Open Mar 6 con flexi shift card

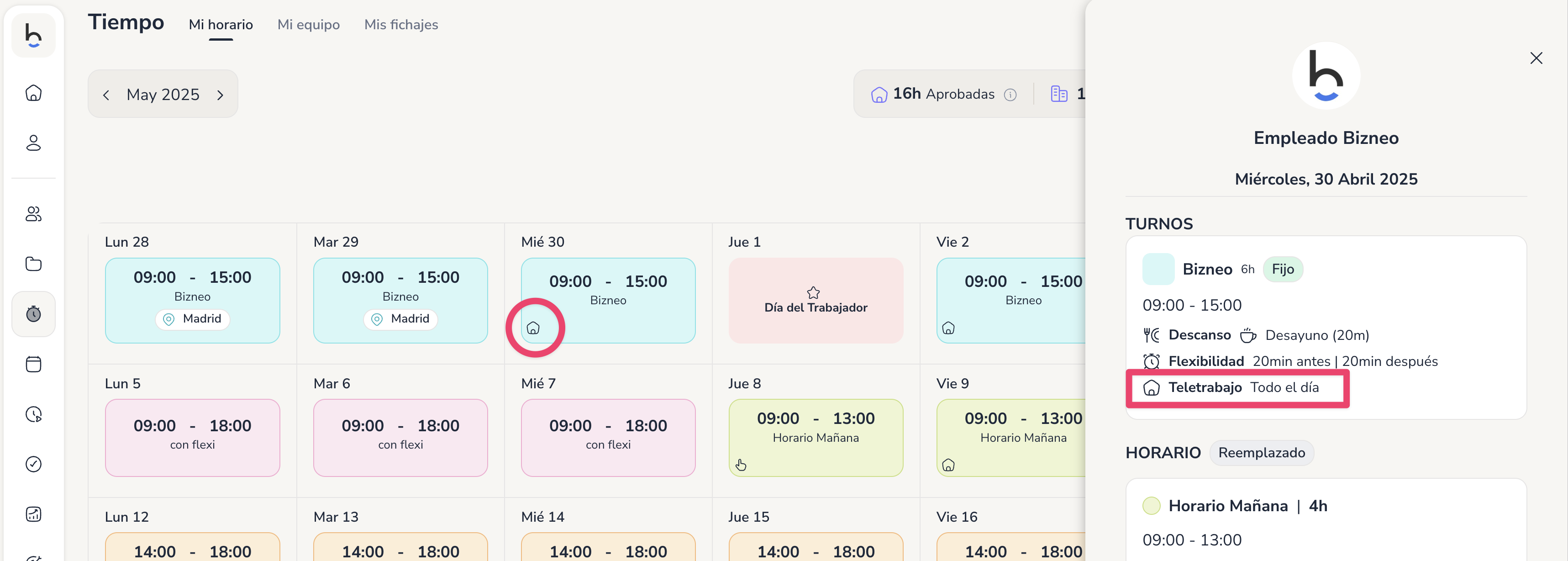click(400, 437)
